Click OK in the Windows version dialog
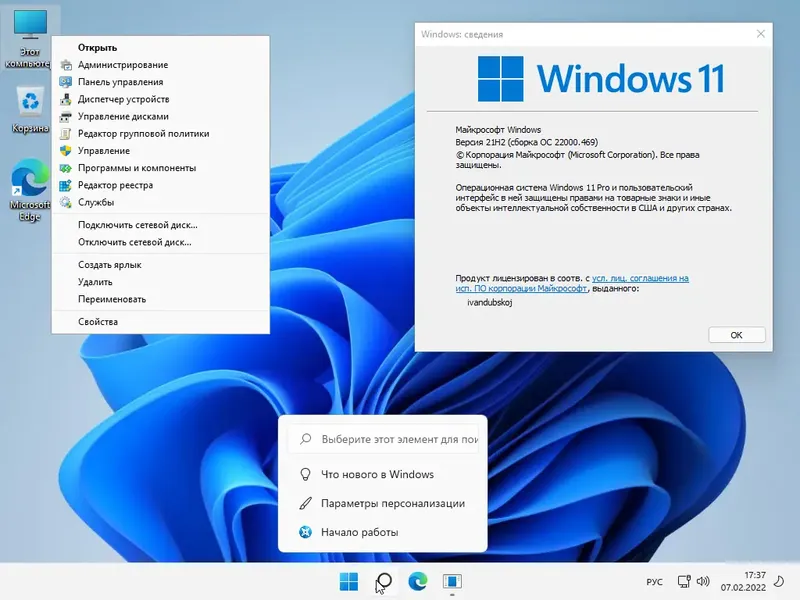The height and width of the screenshot is (600, 800). coord(736,334)
